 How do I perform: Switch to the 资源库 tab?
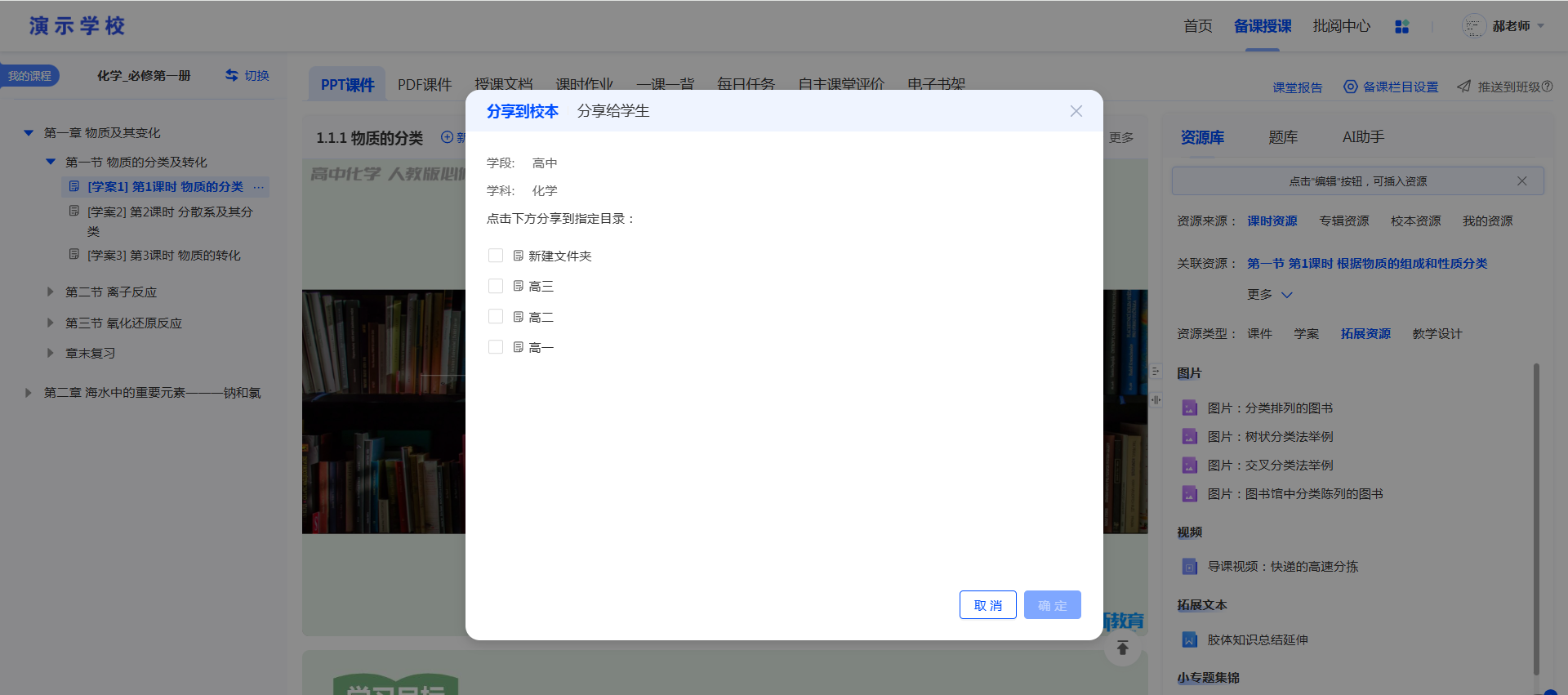tap(1202, 137)
